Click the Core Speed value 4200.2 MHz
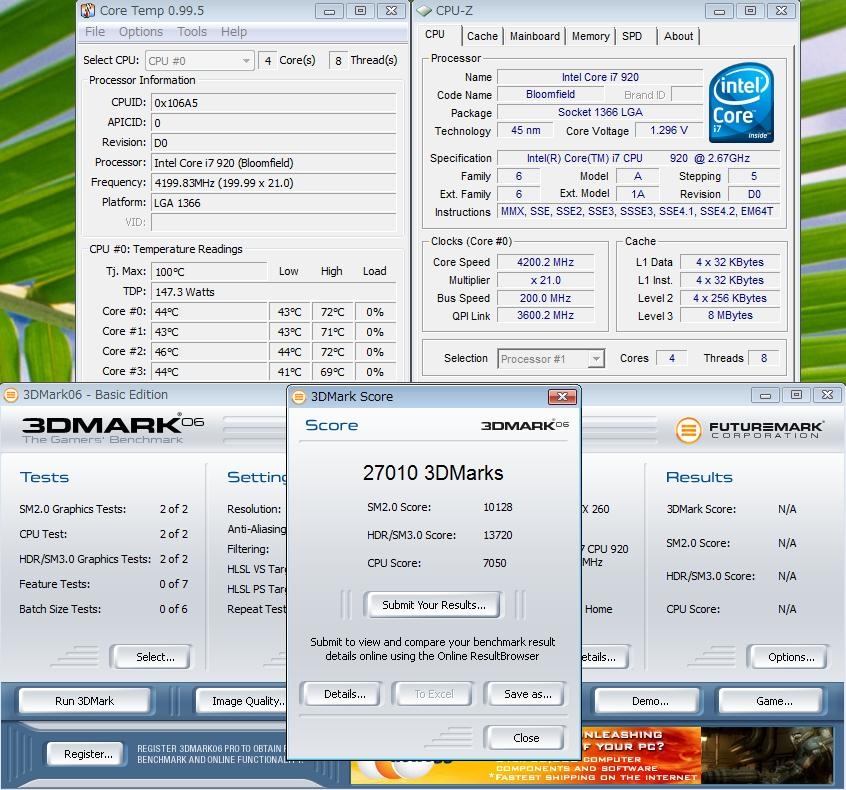Viewport: 846px width, 790px height. click(545, 262)
